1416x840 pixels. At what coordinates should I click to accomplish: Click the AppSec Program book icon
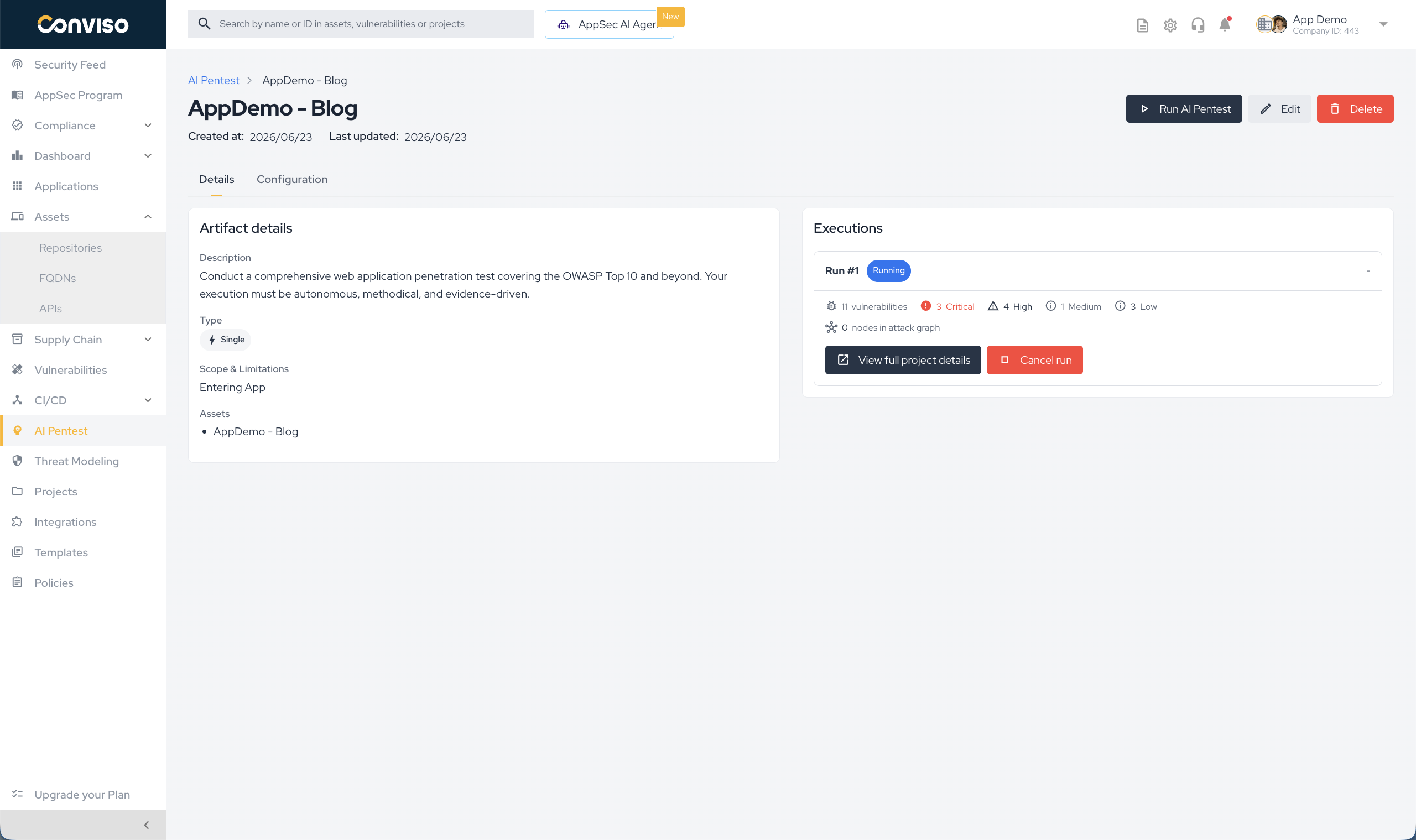pos(18,95)
